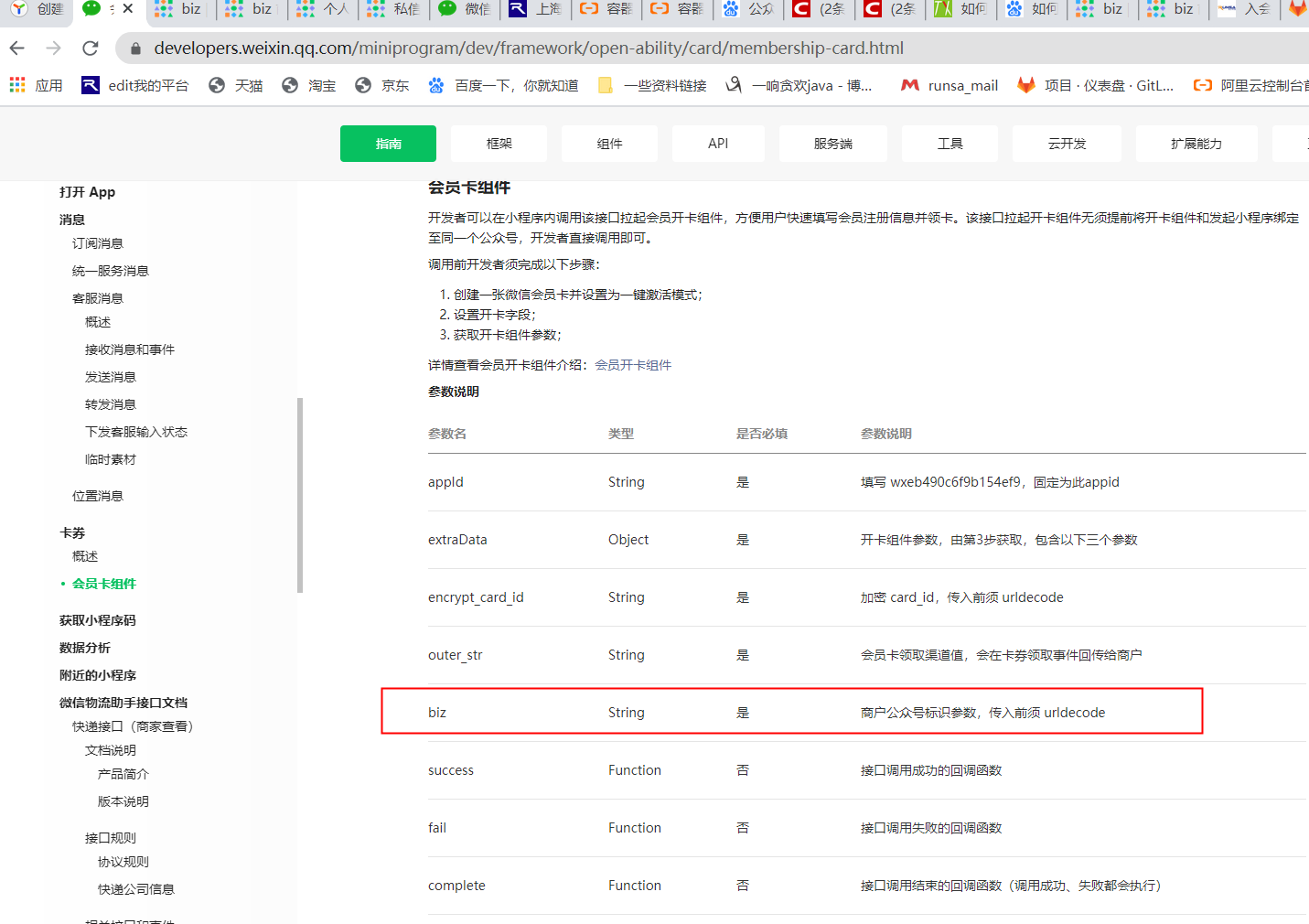Open 快递接口（商家查看） in the sidebar
Screen dimensions: 1309x924
[134, 726]
